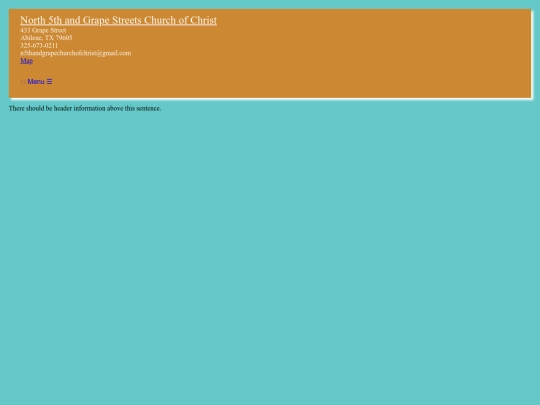This screenshot has width=540, height=405.
Task: Click the Menu label text
Action: [x=36, y=82]
